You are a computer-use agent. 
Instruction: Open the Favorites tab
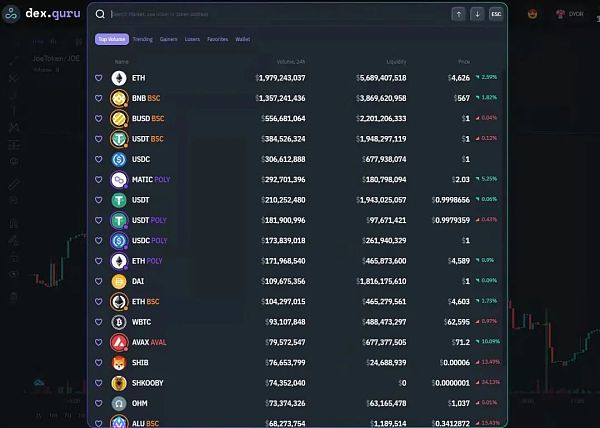217,39
